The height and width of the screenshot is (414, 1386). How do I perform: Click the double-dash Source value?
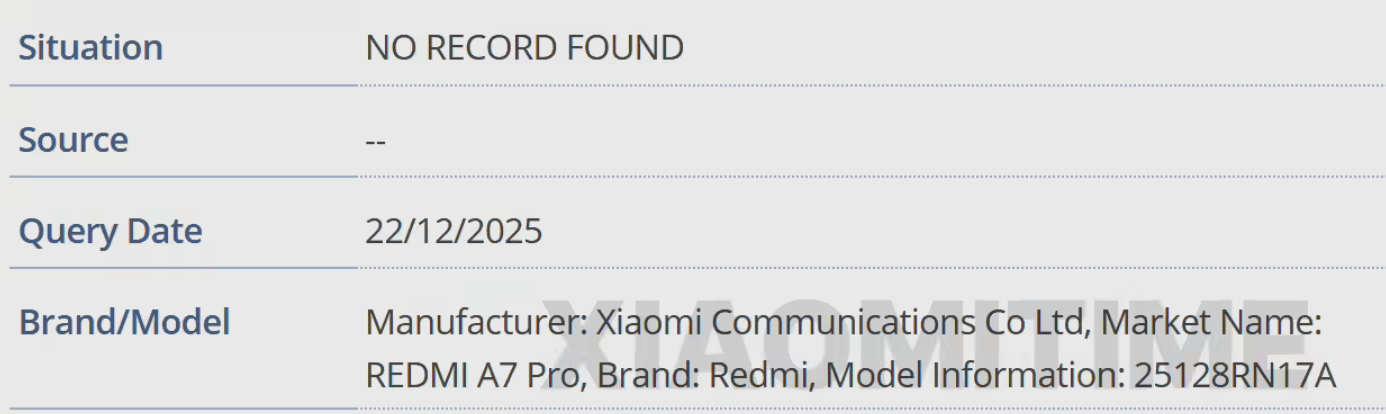[375, 140]
